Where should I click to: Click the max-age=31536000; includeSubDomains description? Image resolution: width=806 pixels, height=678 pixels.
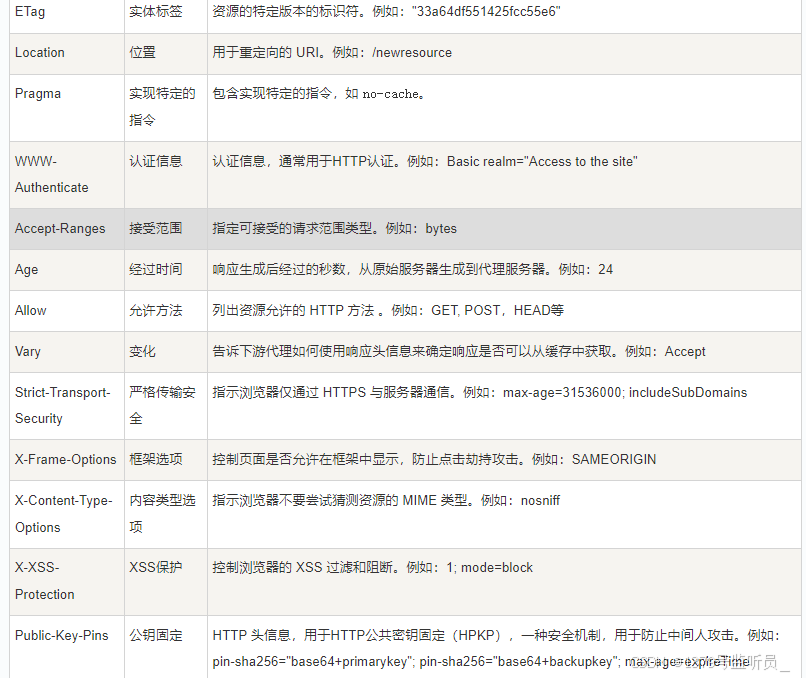coord(504,406)
